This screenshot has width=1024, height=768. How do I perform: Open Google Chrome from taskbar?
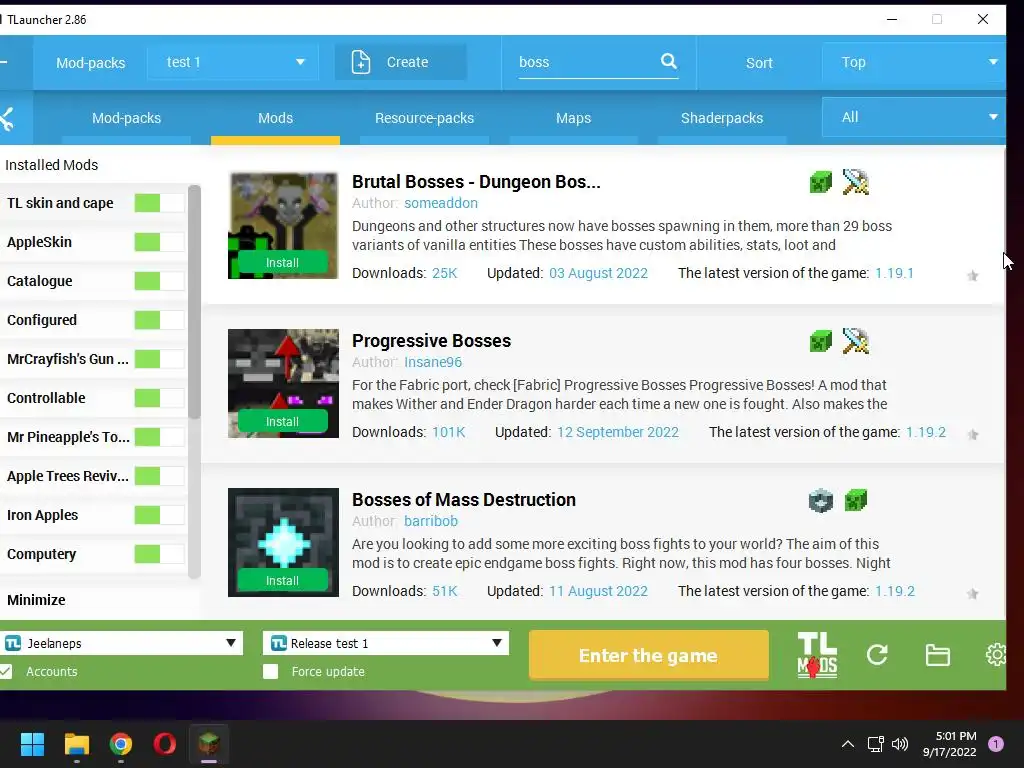[121, 744]
